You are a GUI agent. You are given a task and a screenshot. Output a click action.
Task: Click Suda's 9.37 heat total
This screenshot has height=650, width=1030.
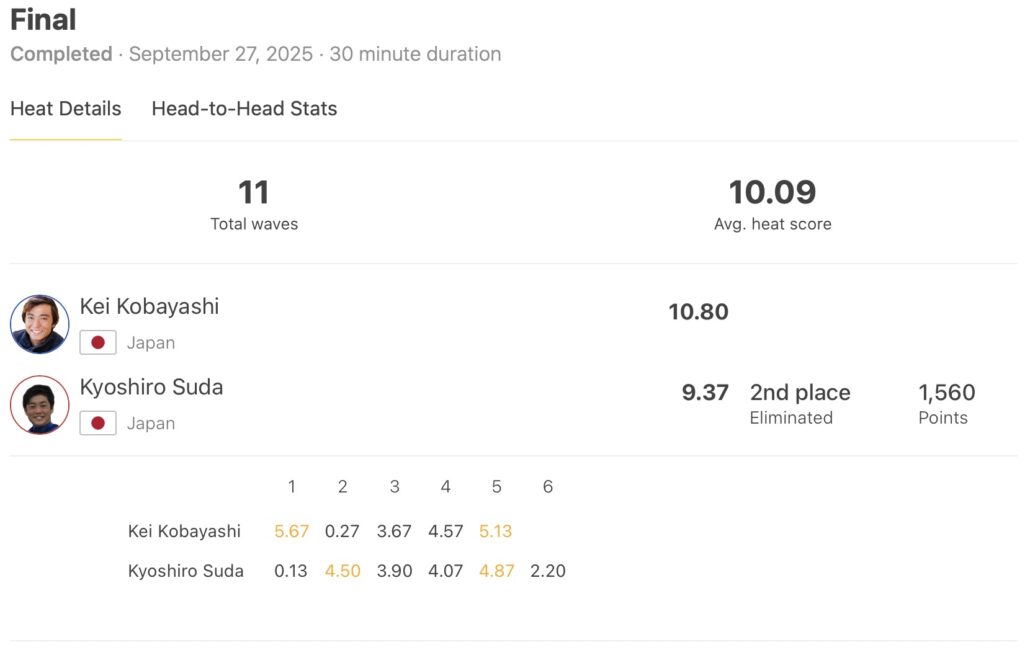click(705, 393)
